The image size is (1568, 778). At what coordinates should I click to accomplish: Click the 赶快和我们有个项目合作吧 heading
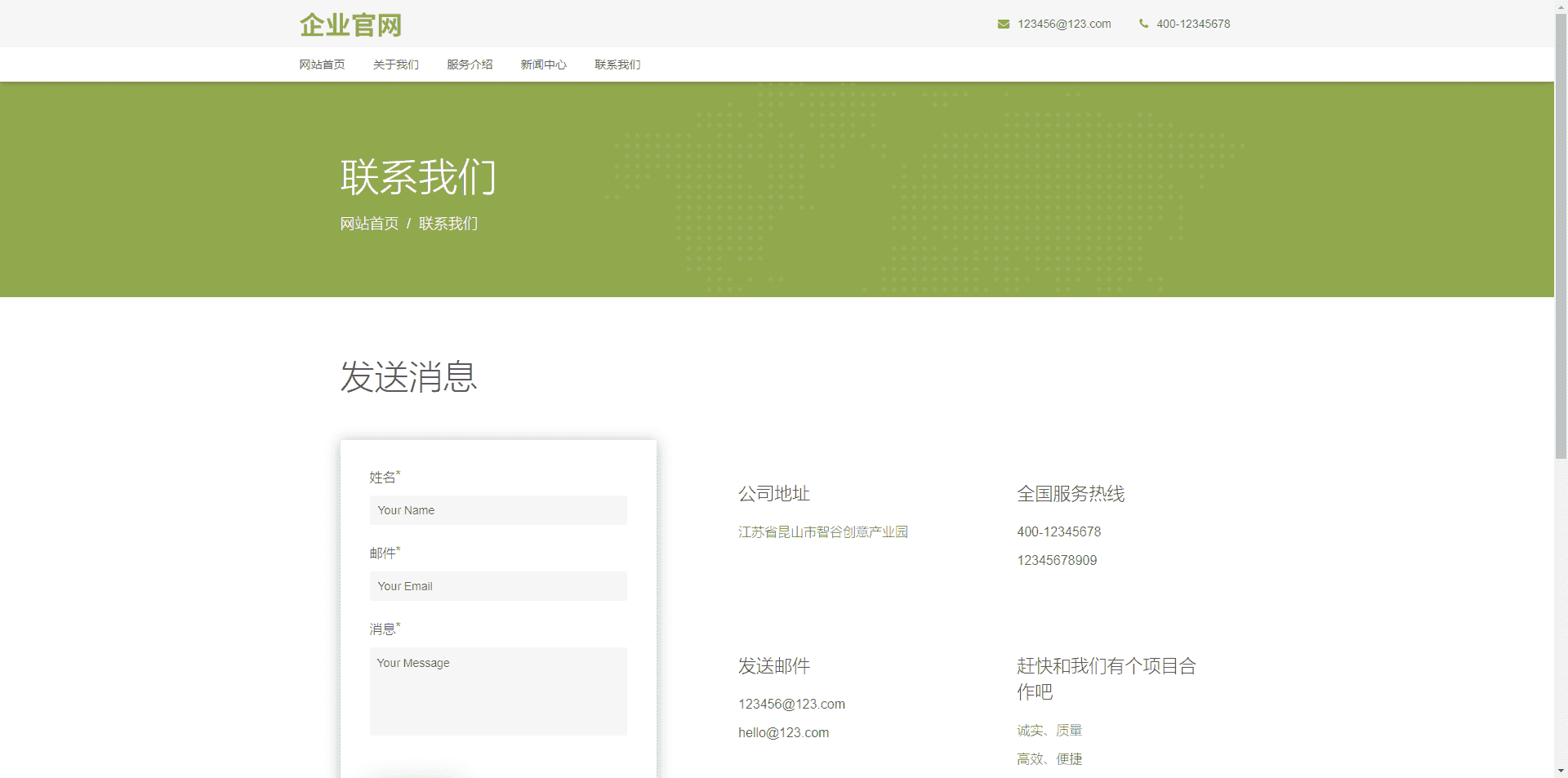click(1107, 678)
